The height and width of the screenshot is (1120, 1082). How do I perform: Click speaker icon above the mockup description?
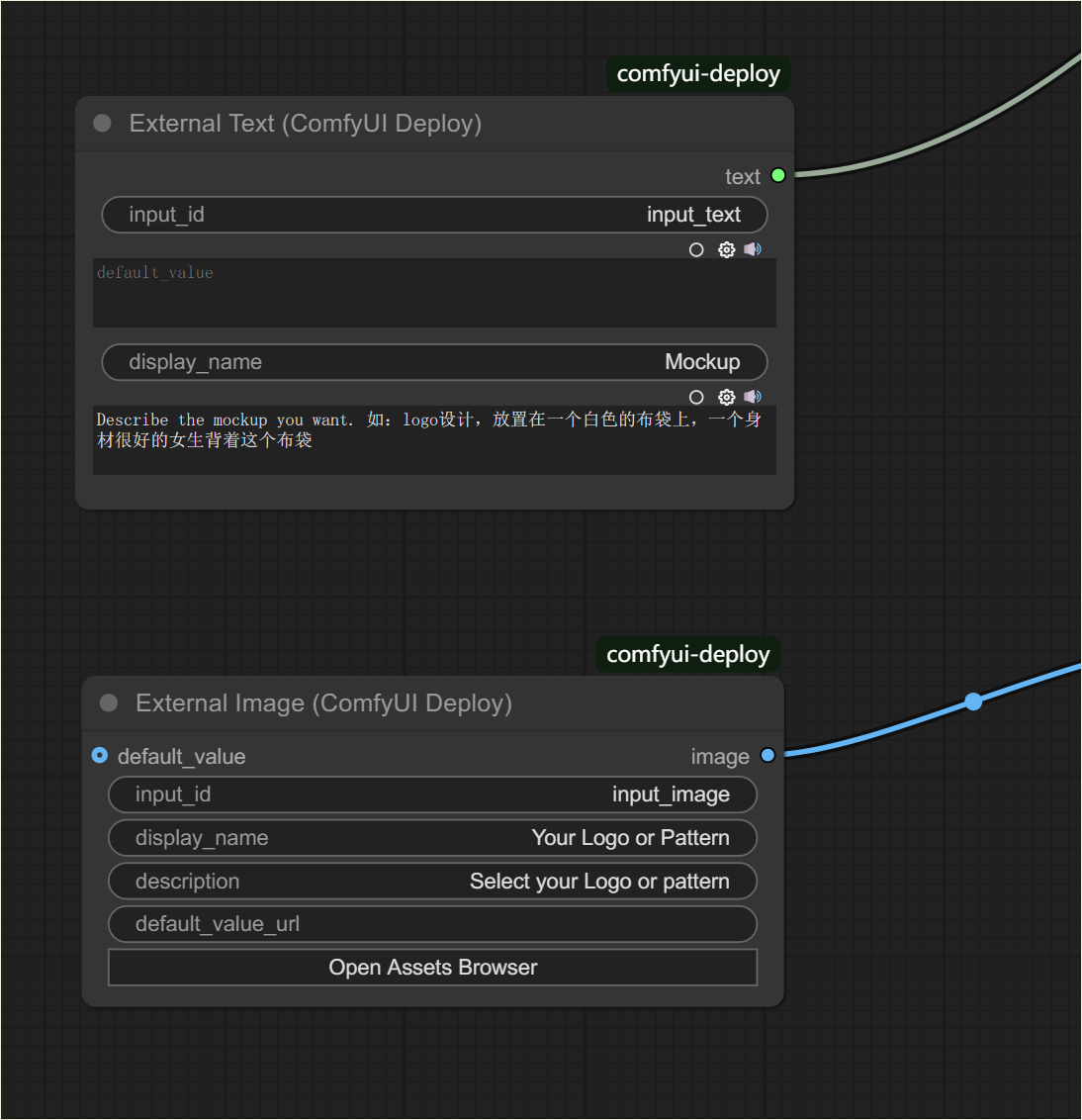[753, 397]
